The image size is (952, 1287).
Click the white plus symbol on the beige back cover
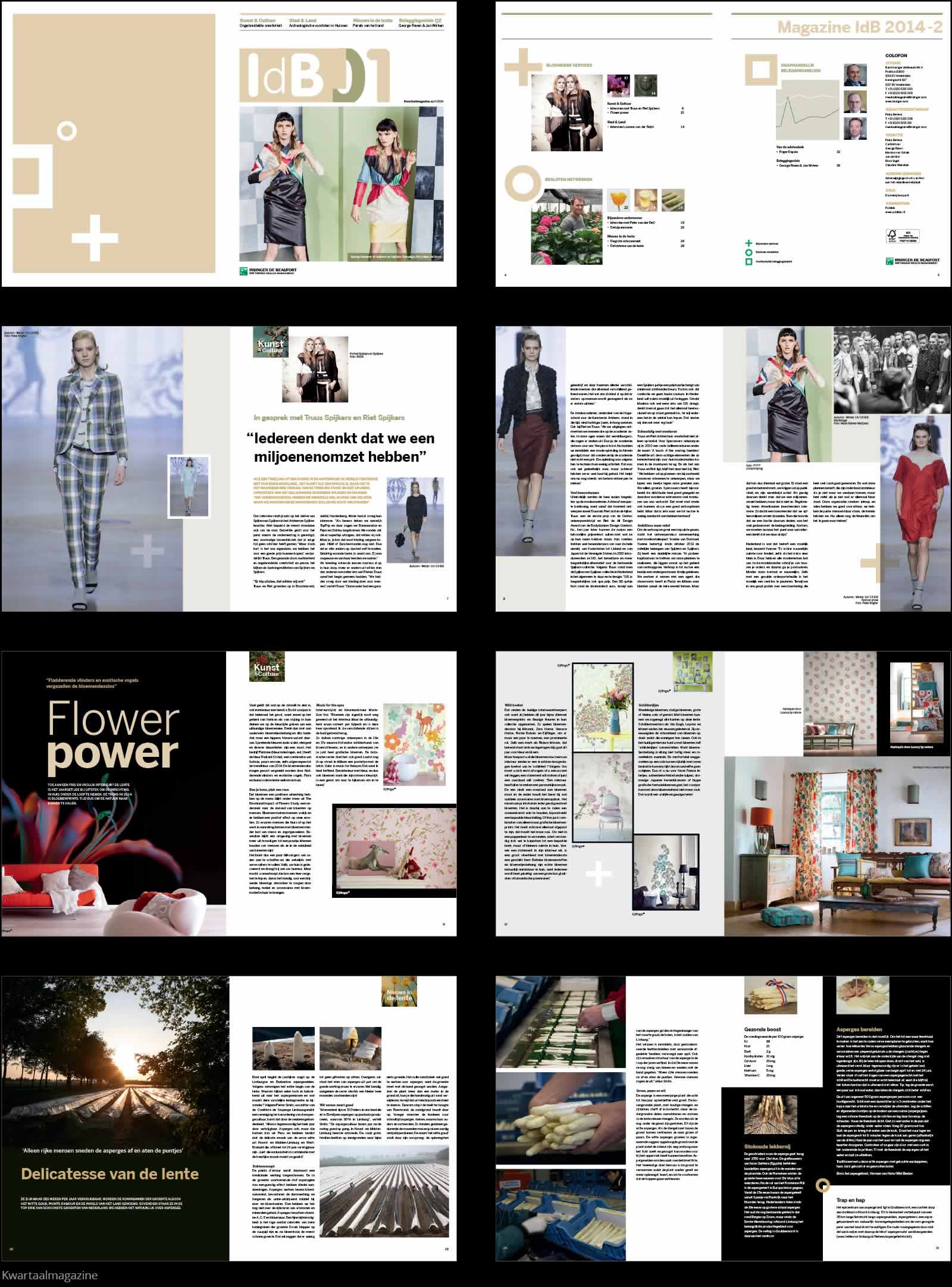coord(95,237)
